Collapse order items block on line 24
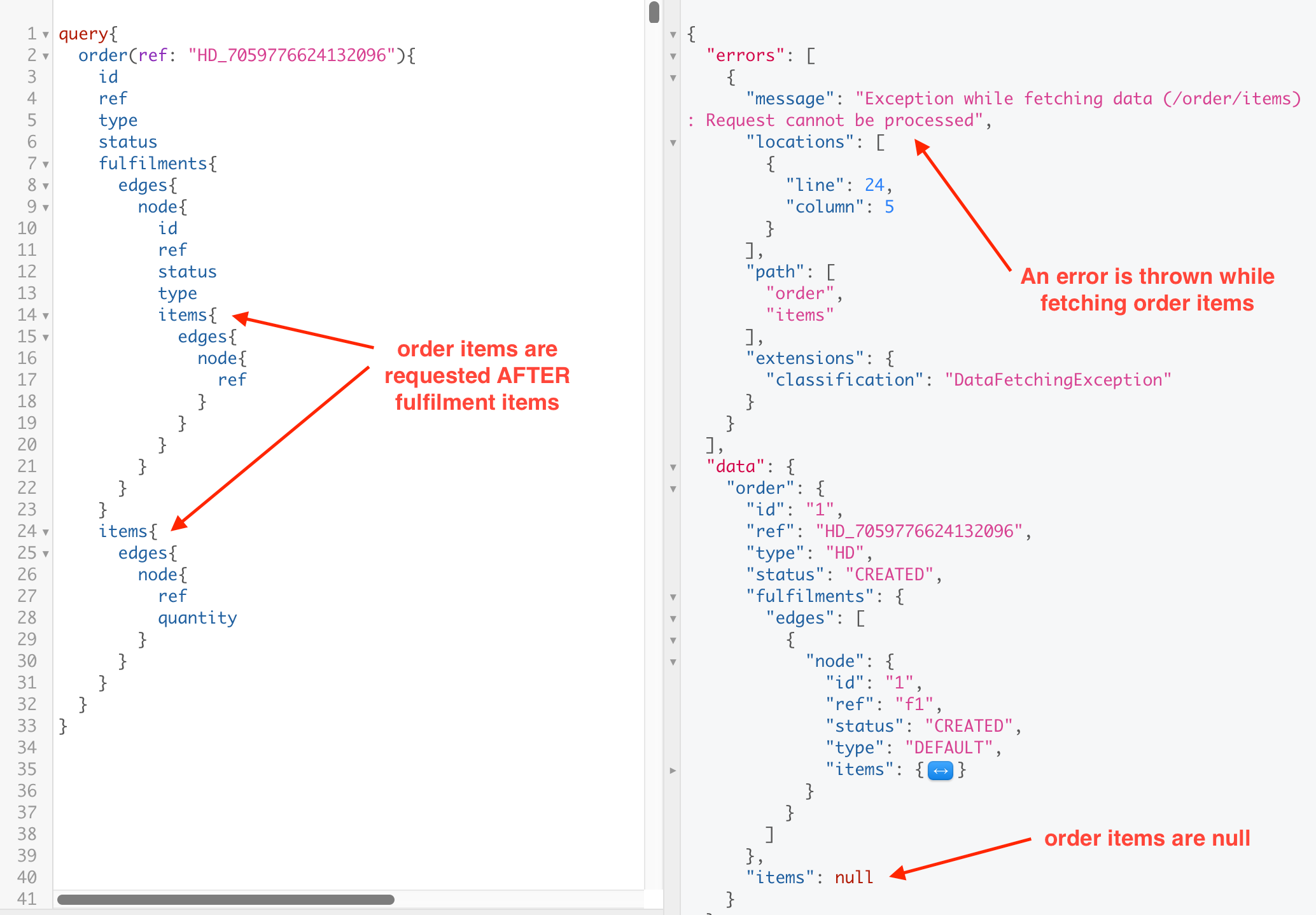 click(x=46, y=532)
